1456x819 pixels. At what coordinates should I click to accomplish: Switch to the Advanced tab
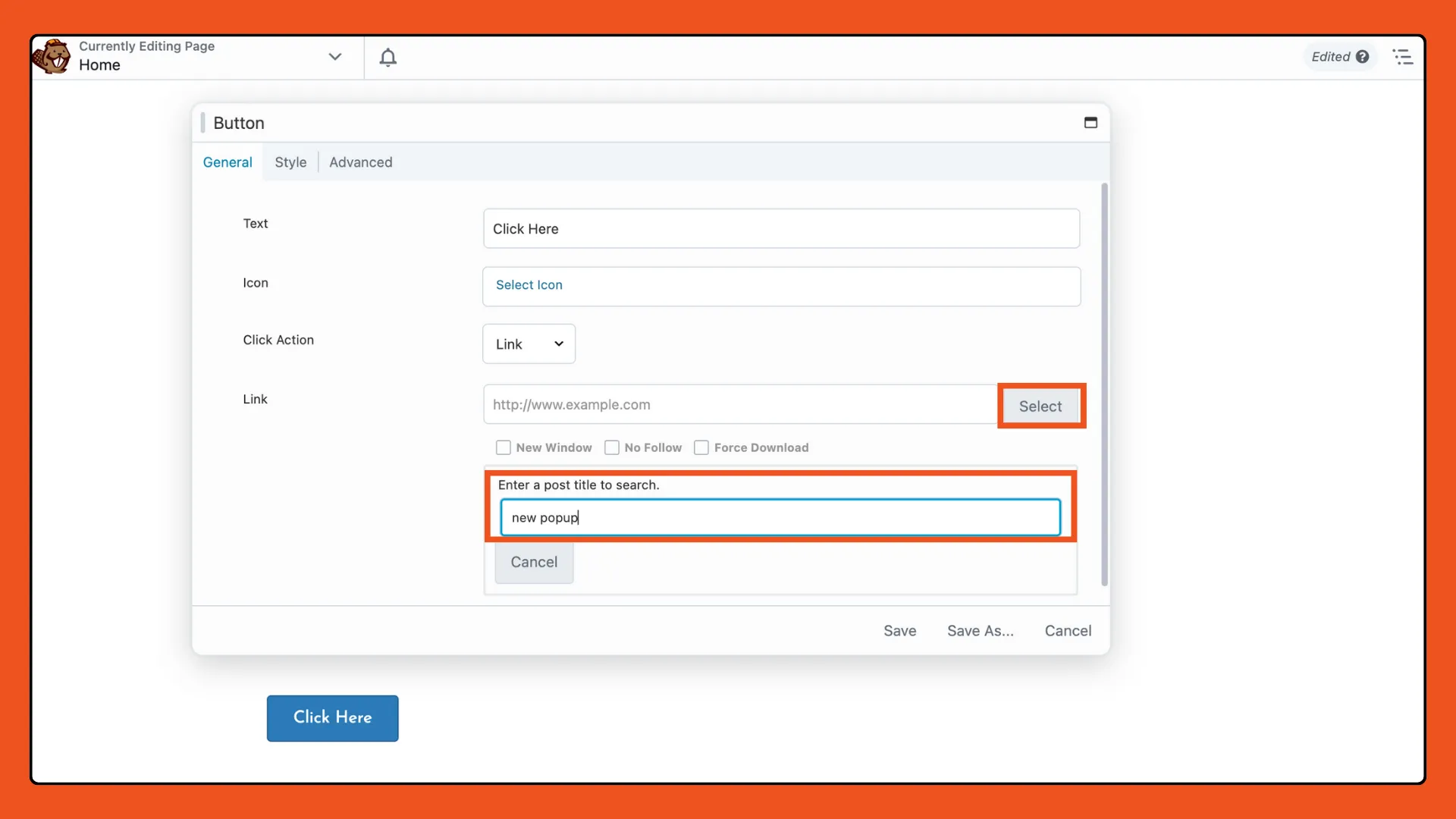point(360,161)
